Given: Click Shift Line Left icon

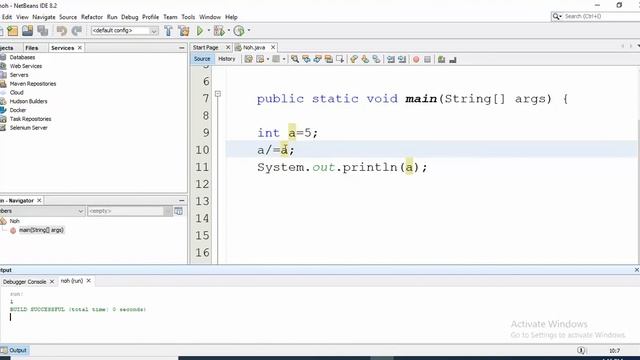Looking at the screenshot, I should click(391, 59).
